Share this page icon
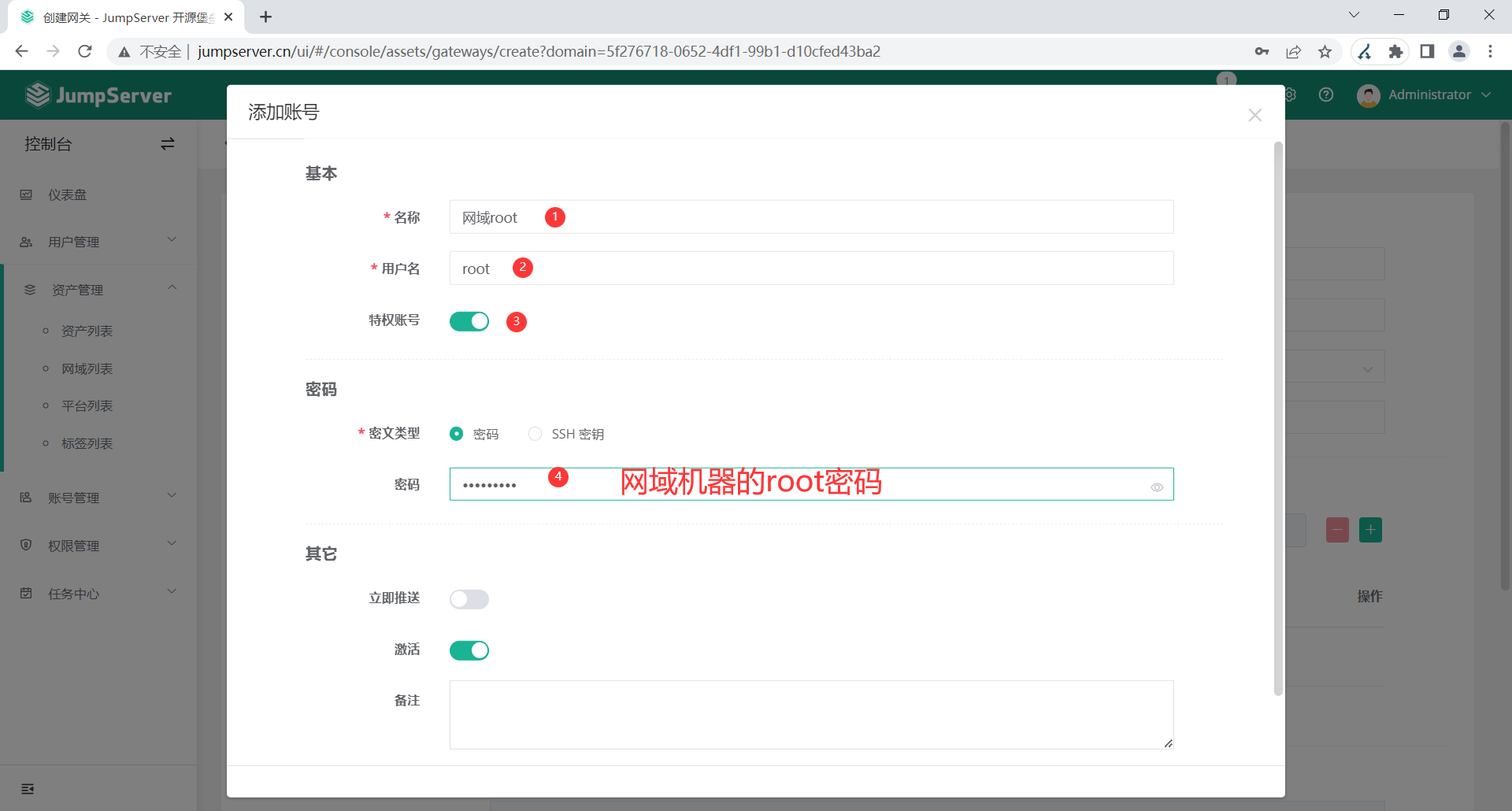 point(1293,51)
